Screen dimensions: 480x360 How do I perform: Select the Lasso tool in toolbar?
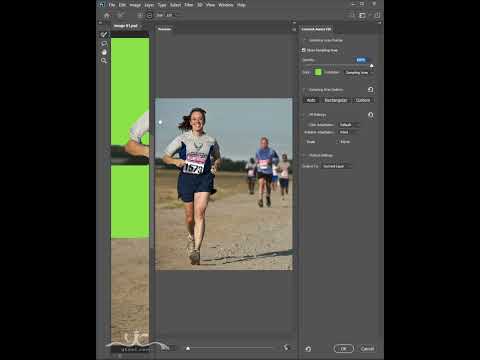point(104,44)
